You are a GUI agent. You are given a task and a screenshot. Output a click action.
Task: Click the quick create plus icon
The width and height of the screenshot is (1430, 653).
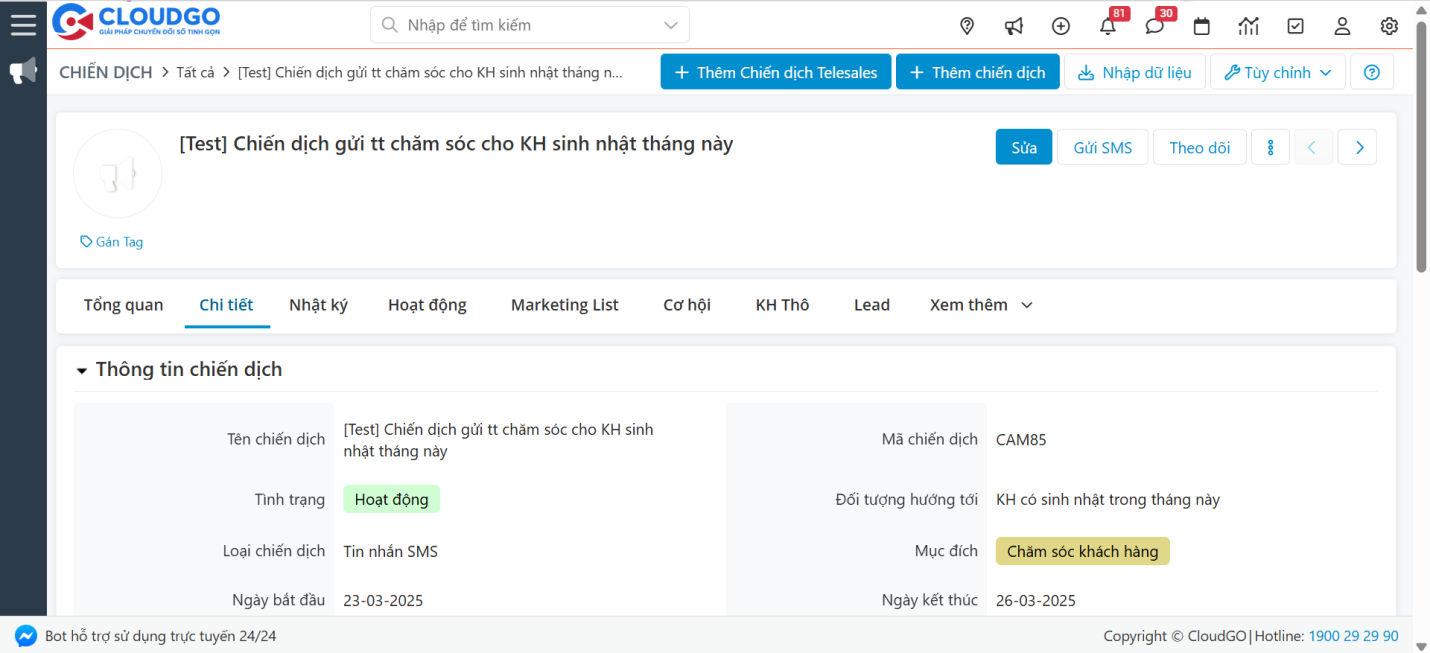click(x=1061, y=26)
